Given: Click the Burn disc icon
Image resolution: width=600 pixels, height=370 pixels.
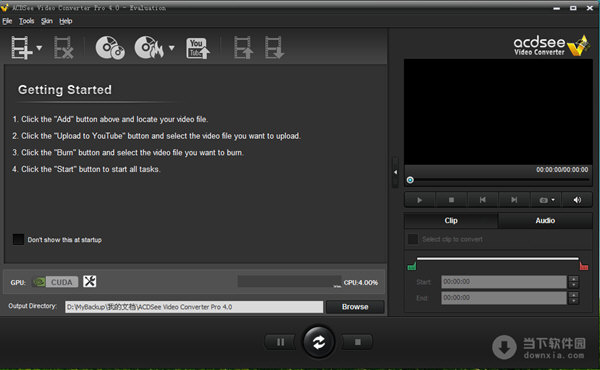Looking at the screenshot, I should pos(149,48).
